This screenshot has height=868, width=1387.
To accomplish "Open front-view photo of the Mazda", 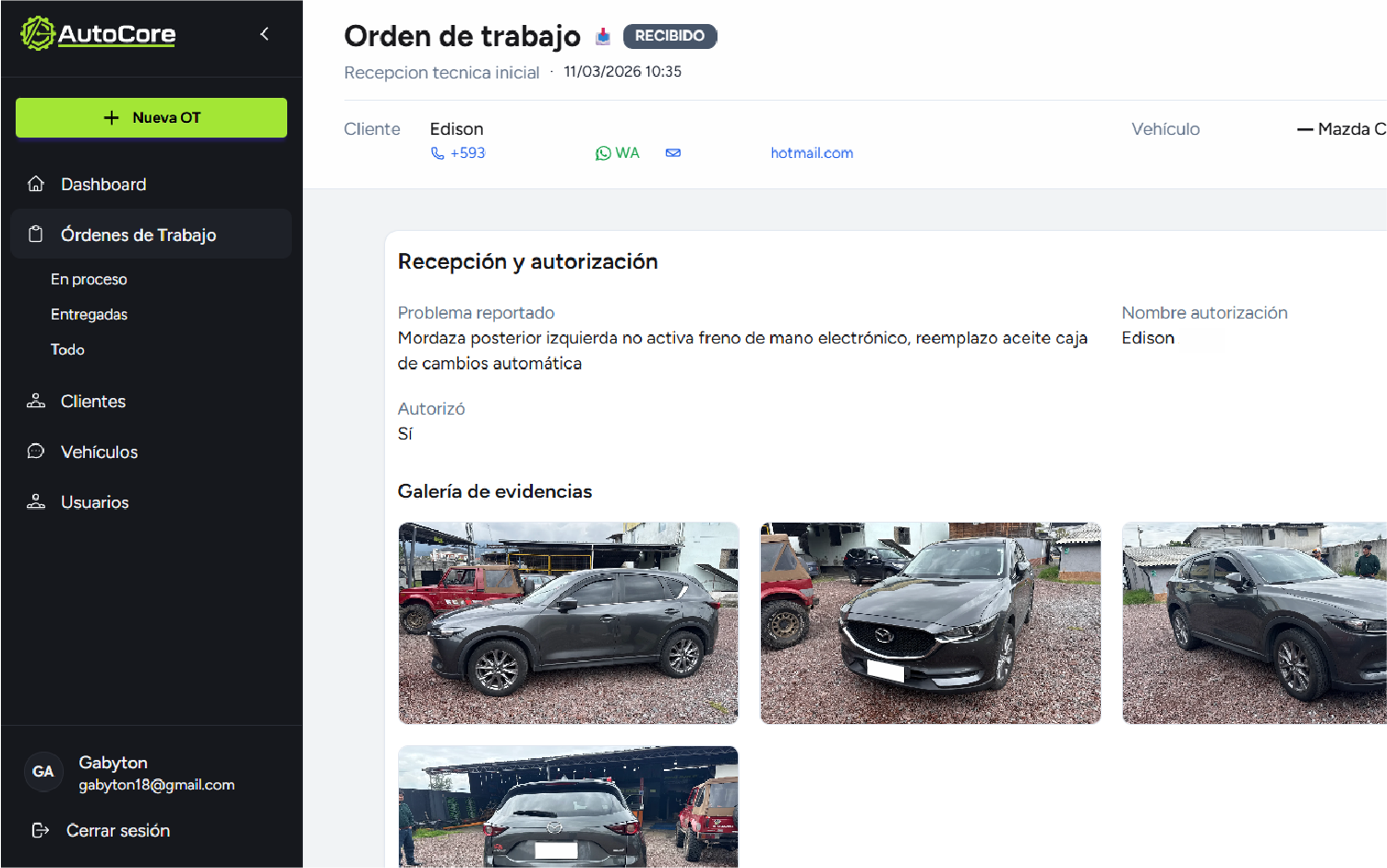I will coord(930,623).
